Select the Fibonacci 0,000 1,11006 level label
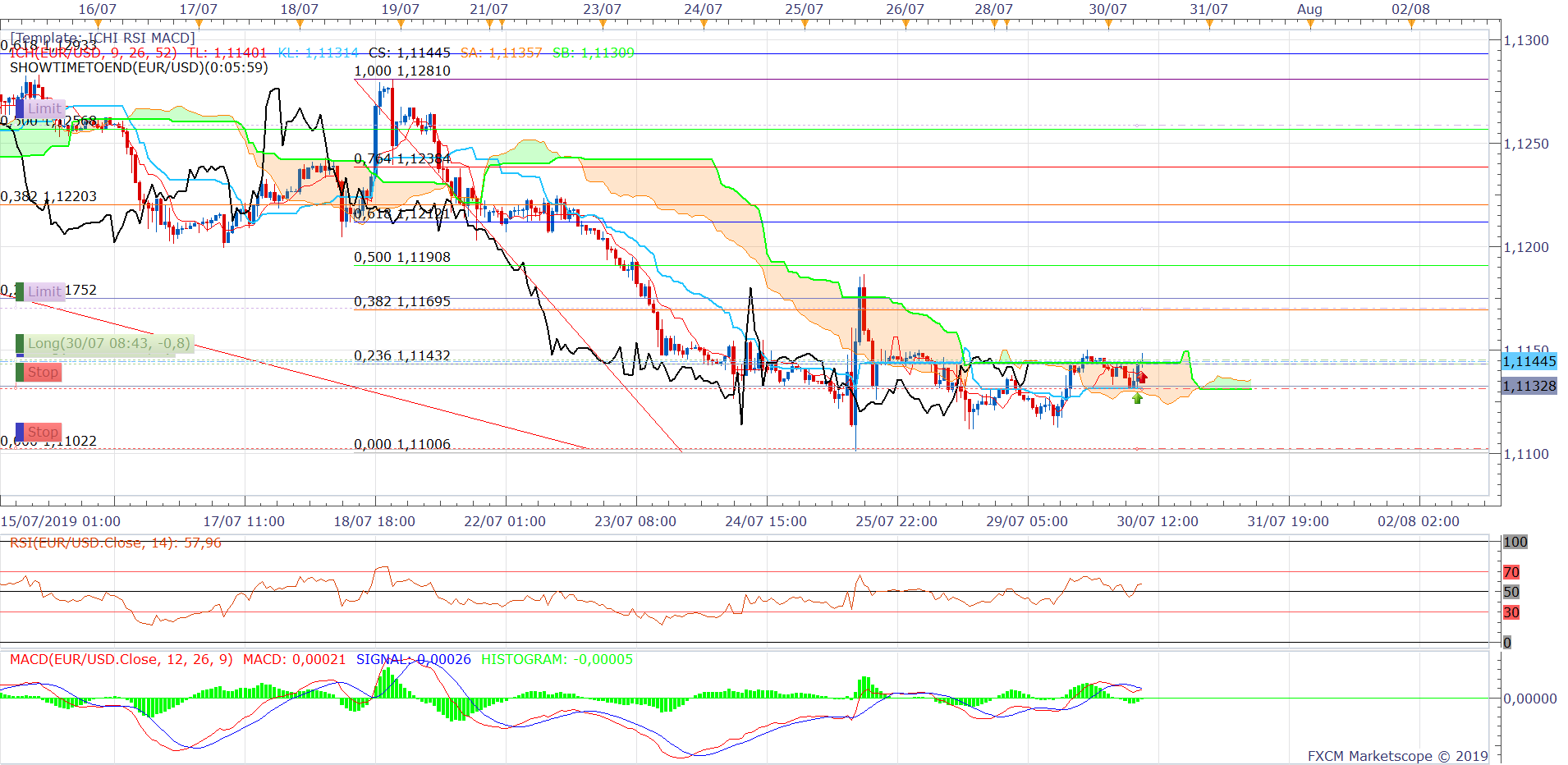The image size is (1568, 765). tap(402, 444)
